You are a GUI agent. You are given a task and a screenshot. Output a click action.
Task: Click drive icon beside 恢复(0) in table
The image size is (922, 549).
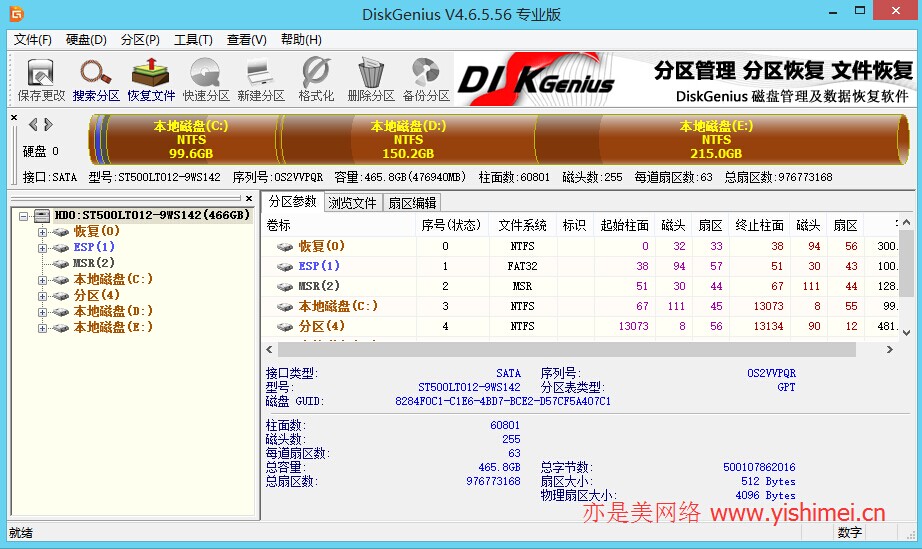click(x=285, y=247)
